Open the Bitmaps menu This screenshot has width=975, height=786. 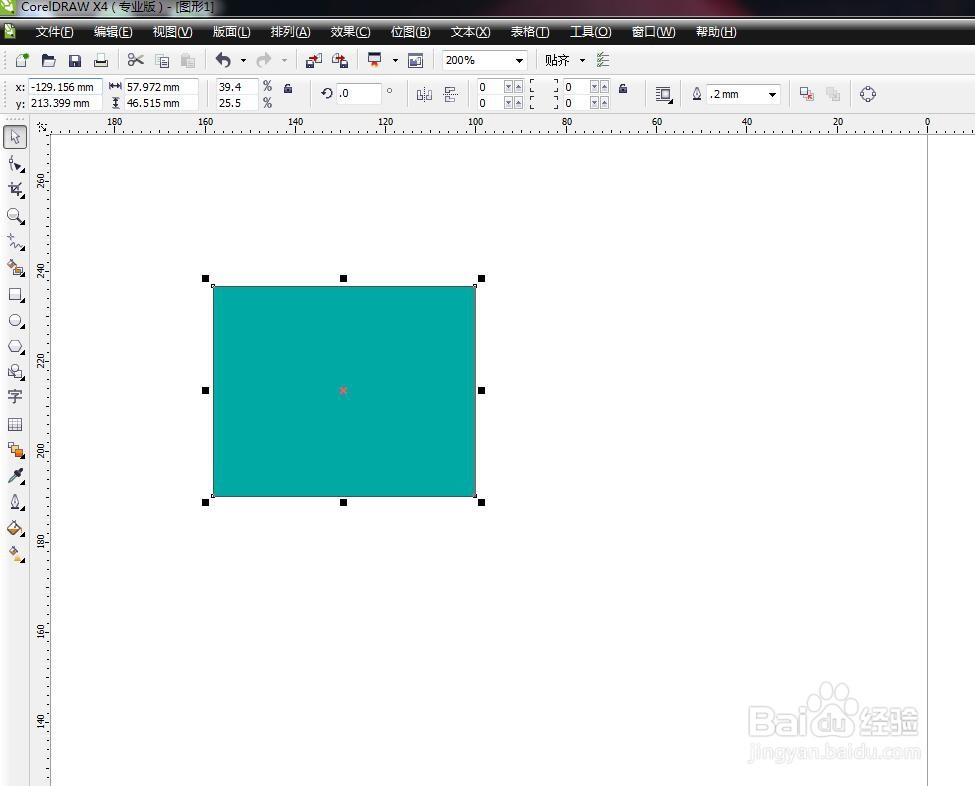pyautogui.click(x=410, y=32)
